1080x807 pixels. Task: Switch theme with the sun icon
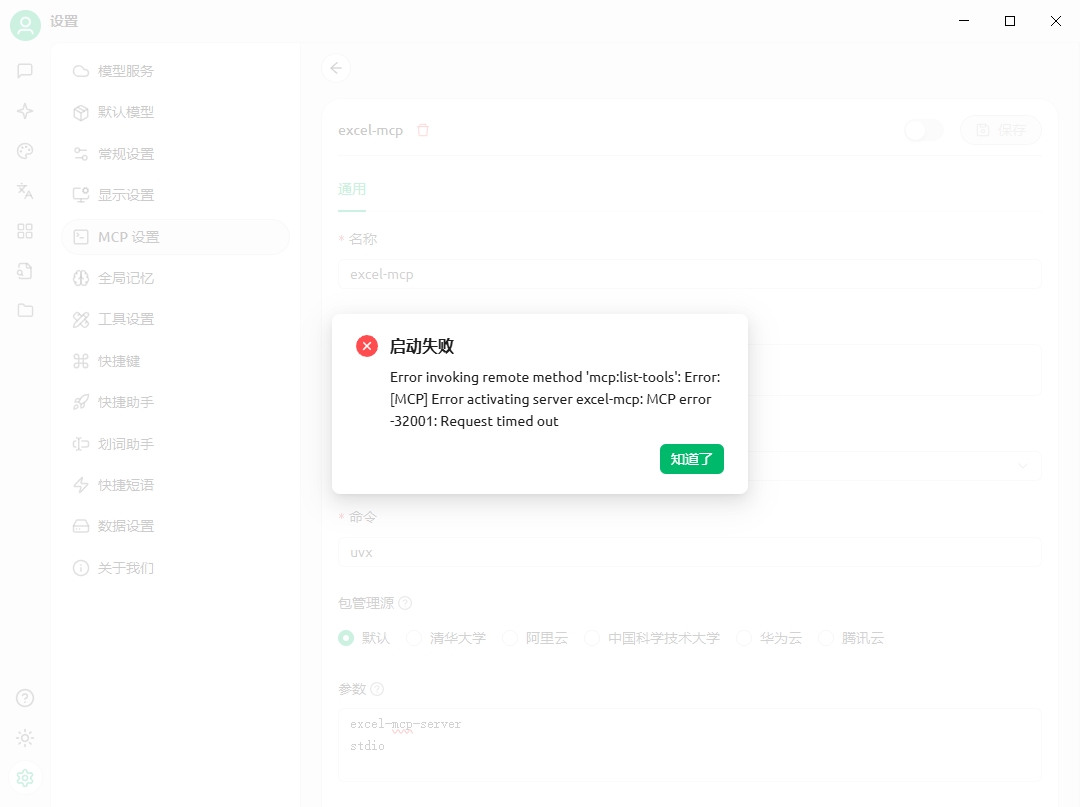[25, 738]
